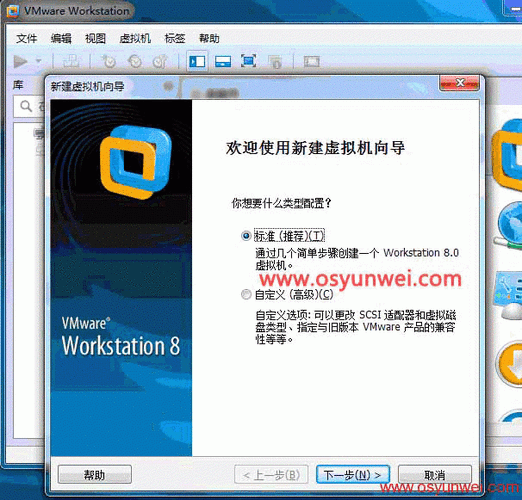Click the revert snapshot toolbar icon
The image size is (522, 500).
click(135, 61)
